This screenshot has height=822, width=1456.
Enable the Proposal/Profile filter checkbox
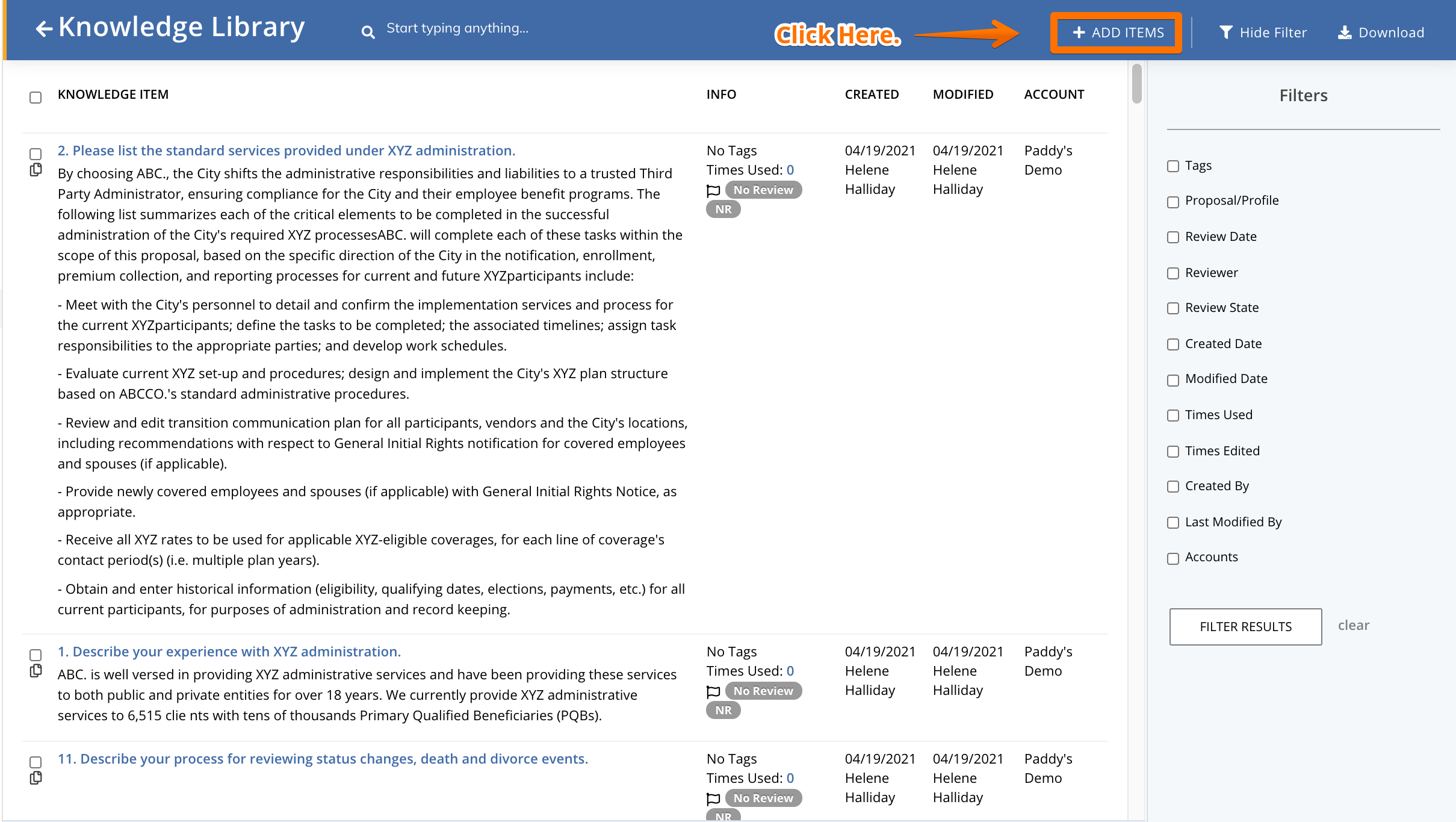[1173, 202]
